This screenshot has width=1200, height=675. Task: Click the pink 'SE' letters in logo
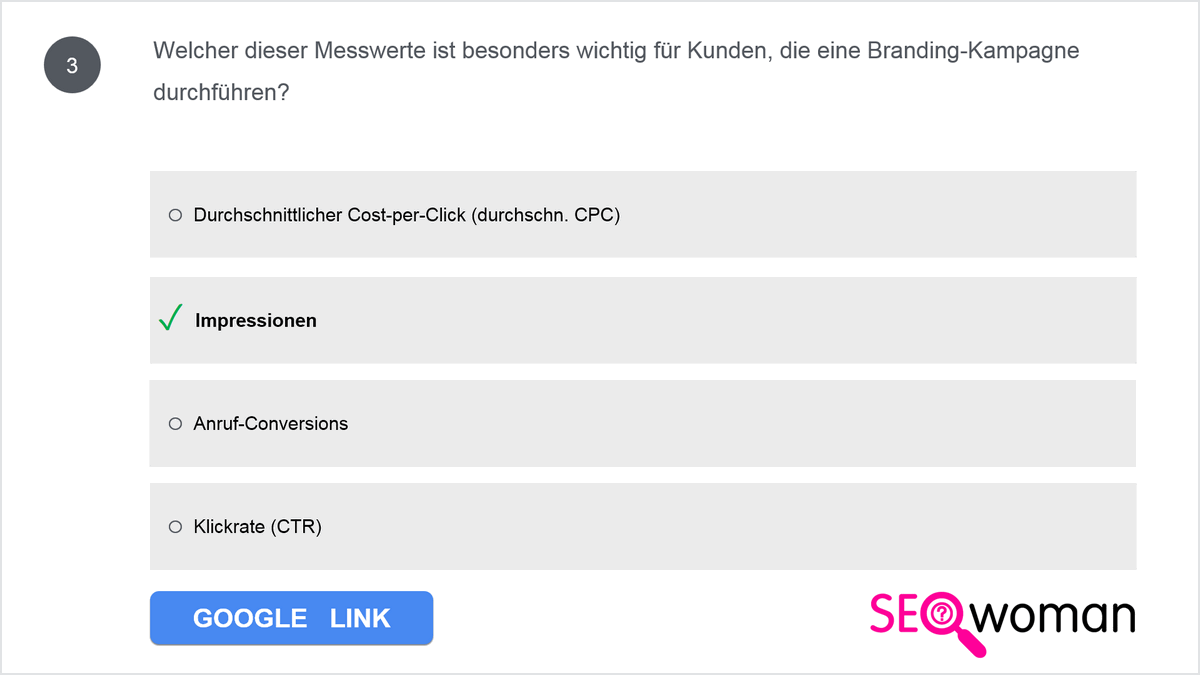(895, 614)
